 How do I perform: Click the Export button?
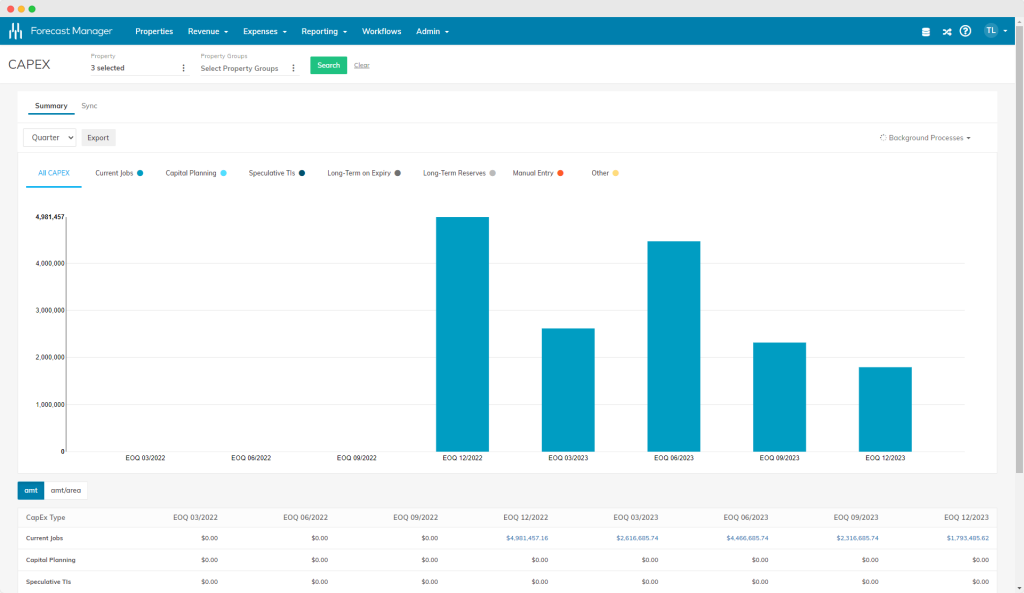(x=98, y=138)
